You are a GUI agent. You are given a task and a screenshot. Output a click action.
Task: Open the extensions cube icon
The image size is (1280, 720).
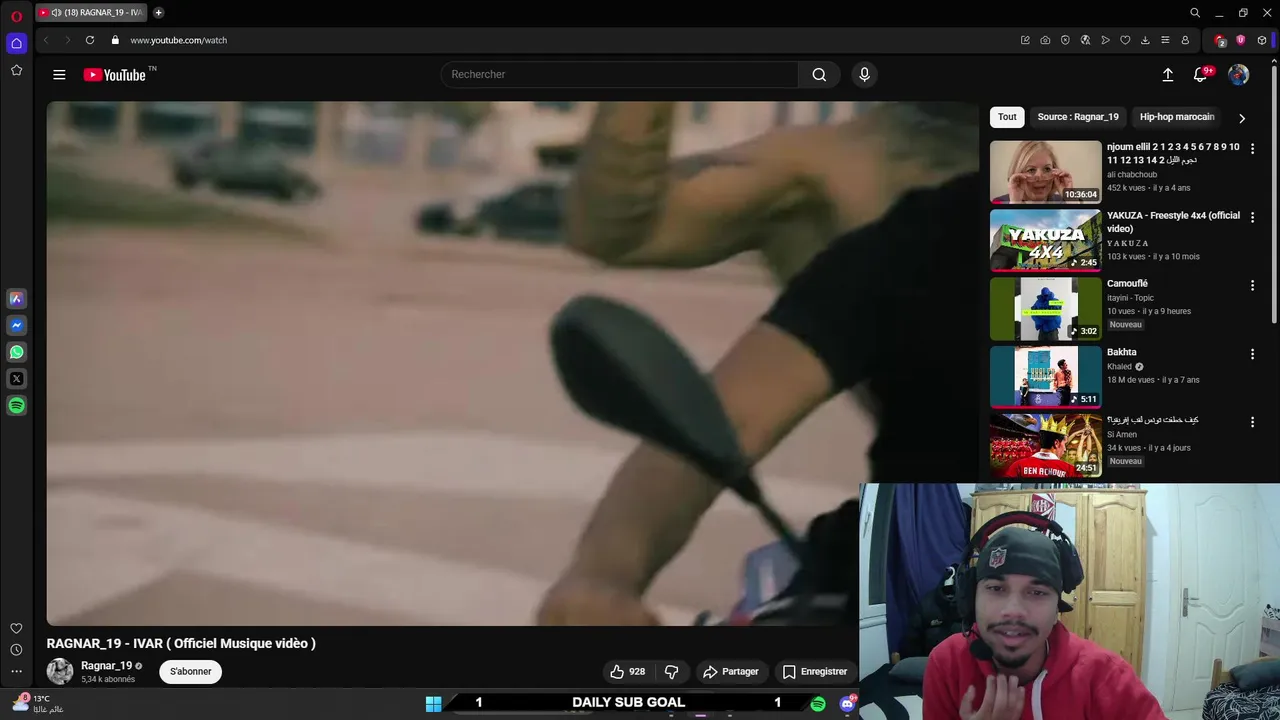point(1262,40)
